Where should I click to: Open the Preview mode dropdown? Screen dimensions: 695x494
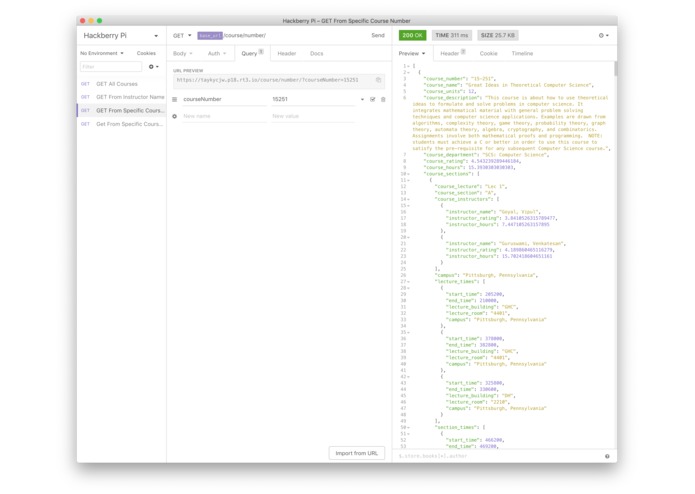412,53
